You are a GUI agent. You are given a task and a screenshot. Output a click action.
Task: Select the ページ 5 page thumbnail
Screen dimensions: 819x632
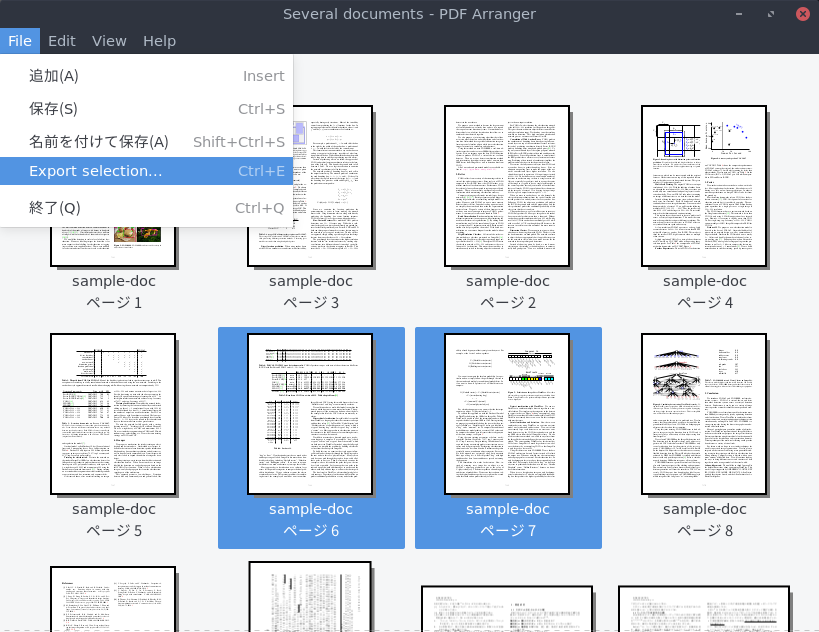click(113, 414)
